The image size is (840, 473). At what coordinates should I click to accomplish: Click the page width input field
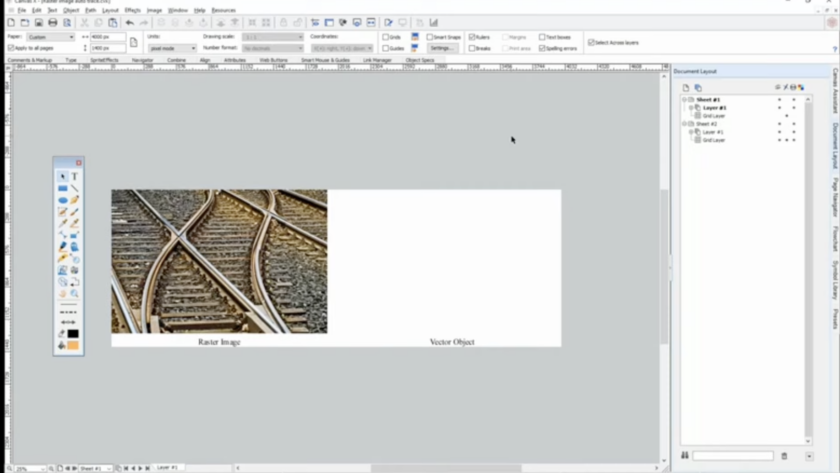[x=108, y=37]
